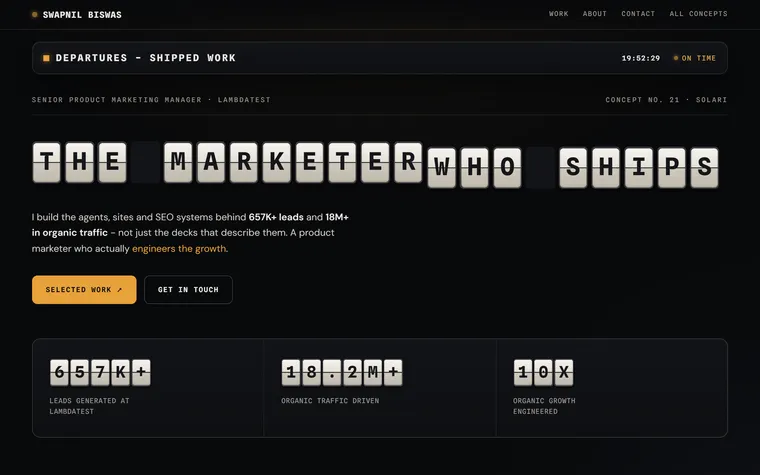
Task: Click the amber dot beside Swapnil Biswas logo
Action: click(x=34, y=15)
